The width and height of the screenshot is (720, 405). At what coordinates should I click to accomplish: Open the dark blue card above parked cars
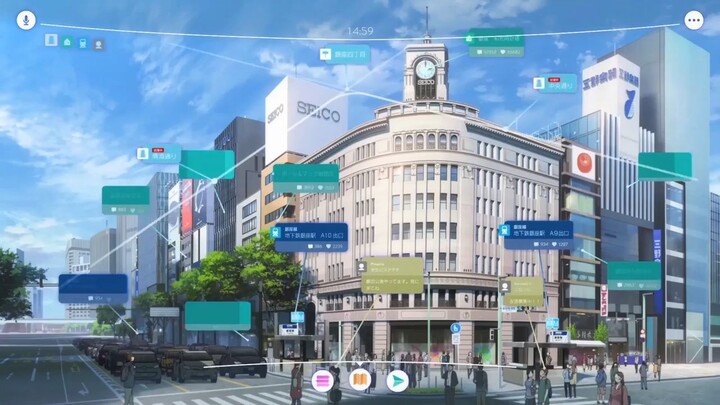coord(93,289)
